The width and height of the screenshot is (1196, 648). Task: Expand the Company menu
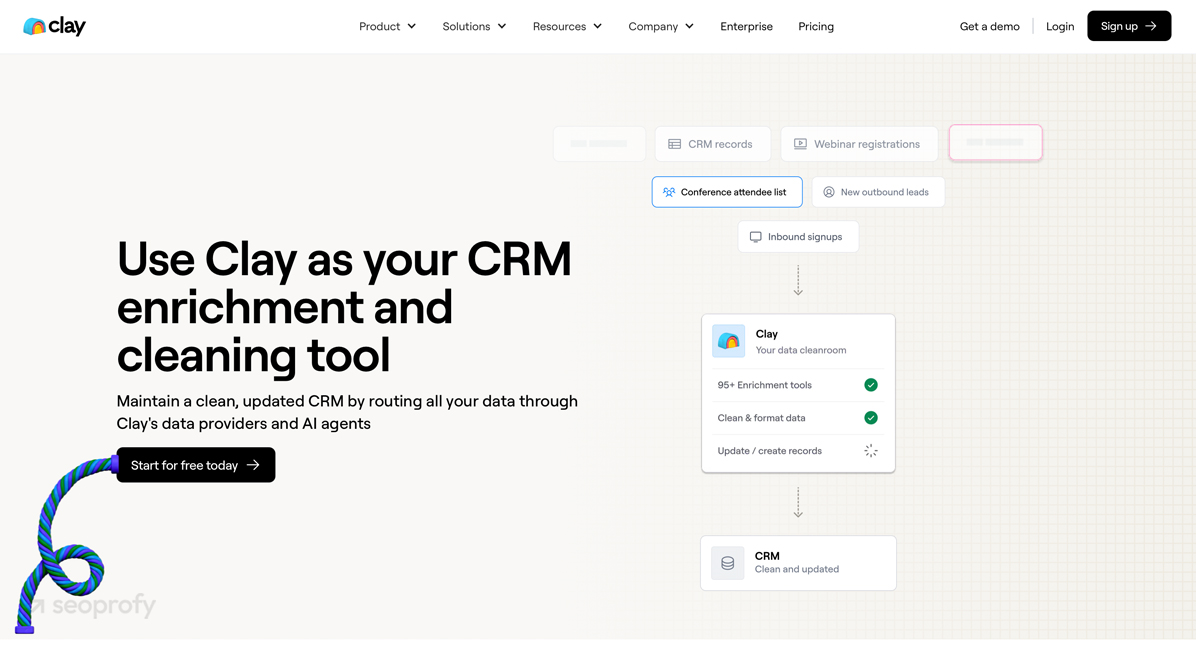point(661,26)
